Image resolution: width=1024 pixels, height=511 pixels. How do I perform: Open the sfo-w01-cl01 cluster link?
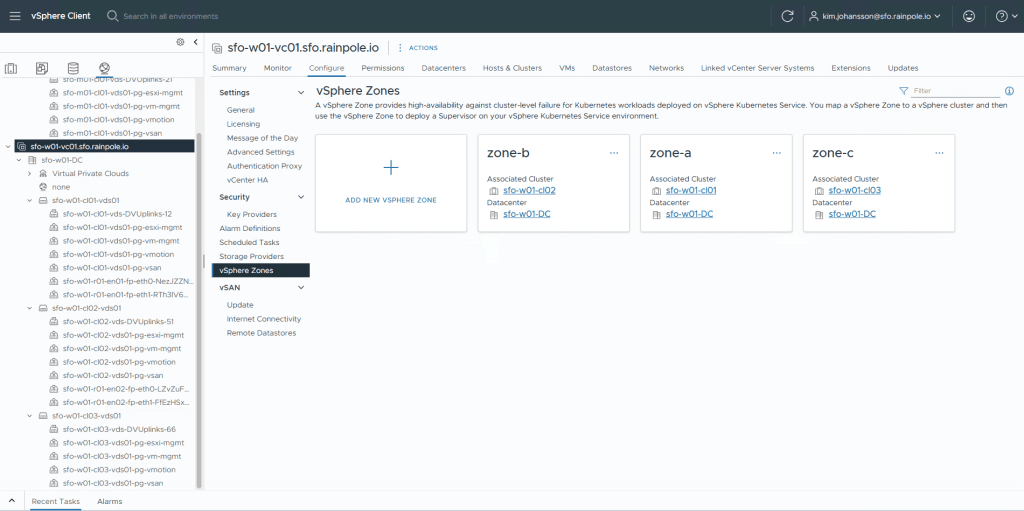tap(690, 190)
